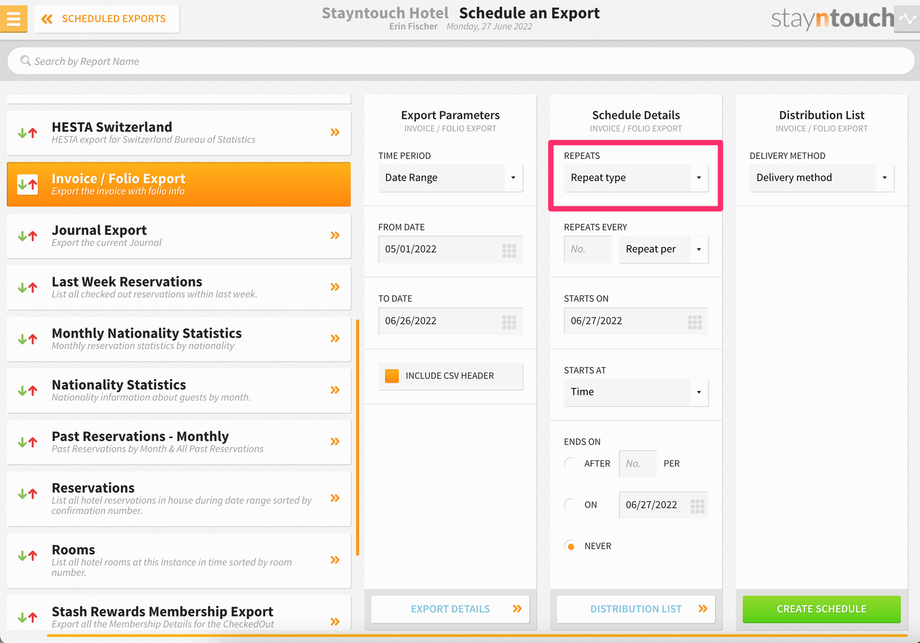Click the activity pulse icon at top right
The width and height of the screenshot is (920, 643).
[907, 19]
